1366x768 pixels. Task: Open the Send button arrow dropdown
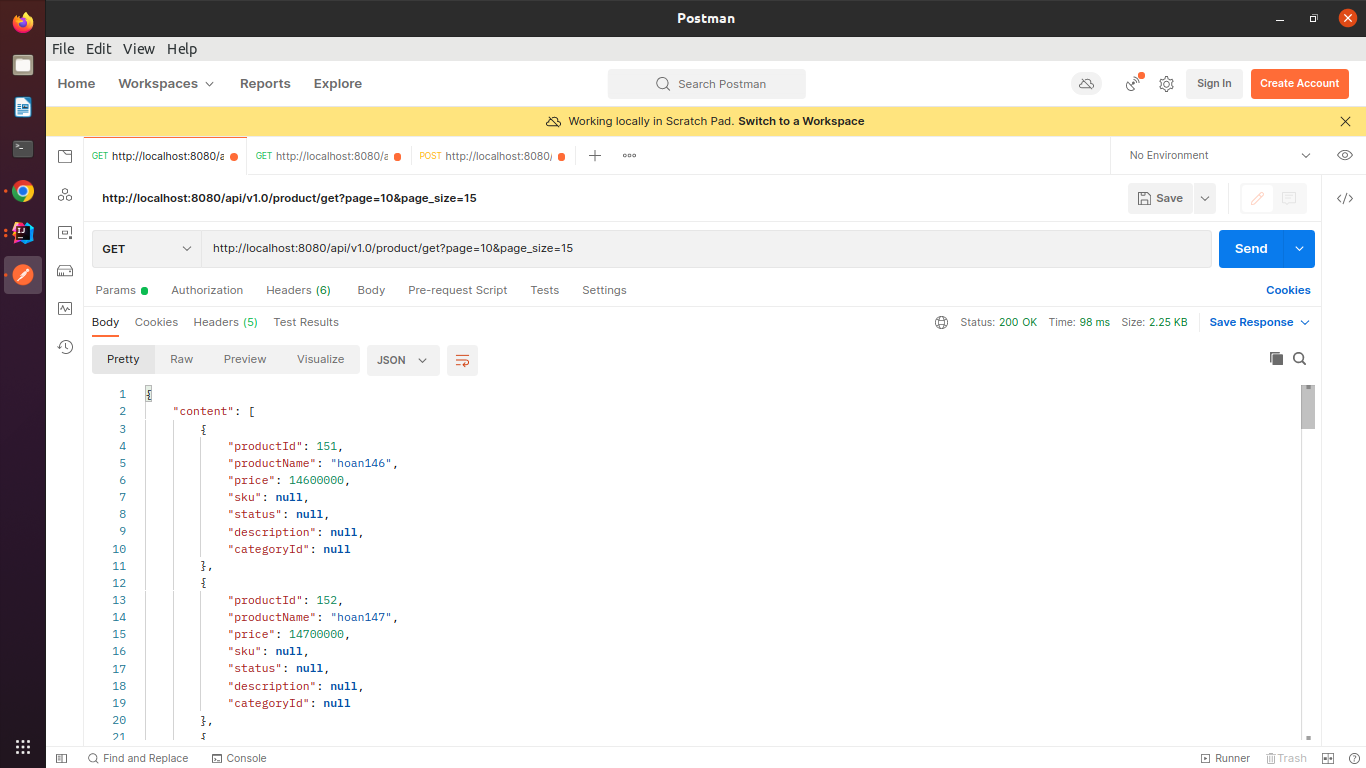1299,249
